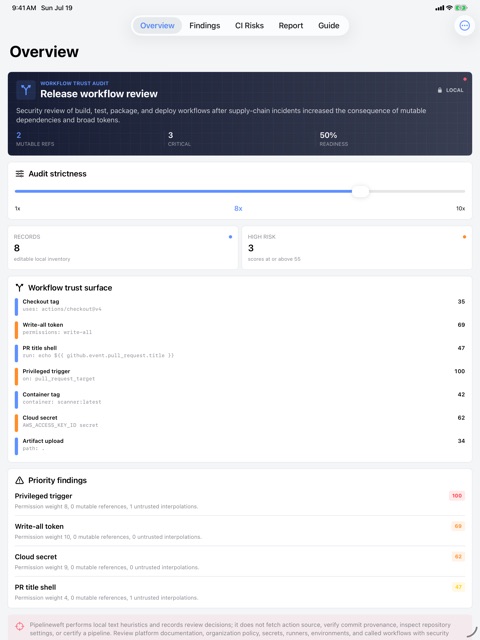Tap score 100 in trust surface list
This screenshot has width=480, height=640.
[x=460, y=371]
